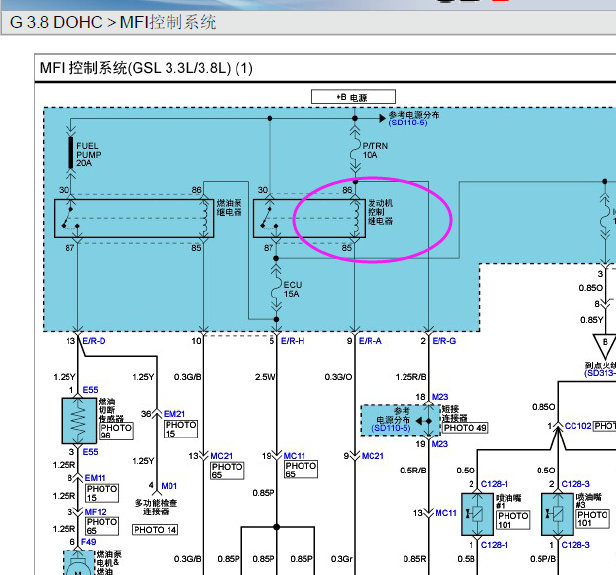Open the MF12 connector link
Image resolution: width=616 pixels, height=575 pixels.
click(x=95, y=512)
